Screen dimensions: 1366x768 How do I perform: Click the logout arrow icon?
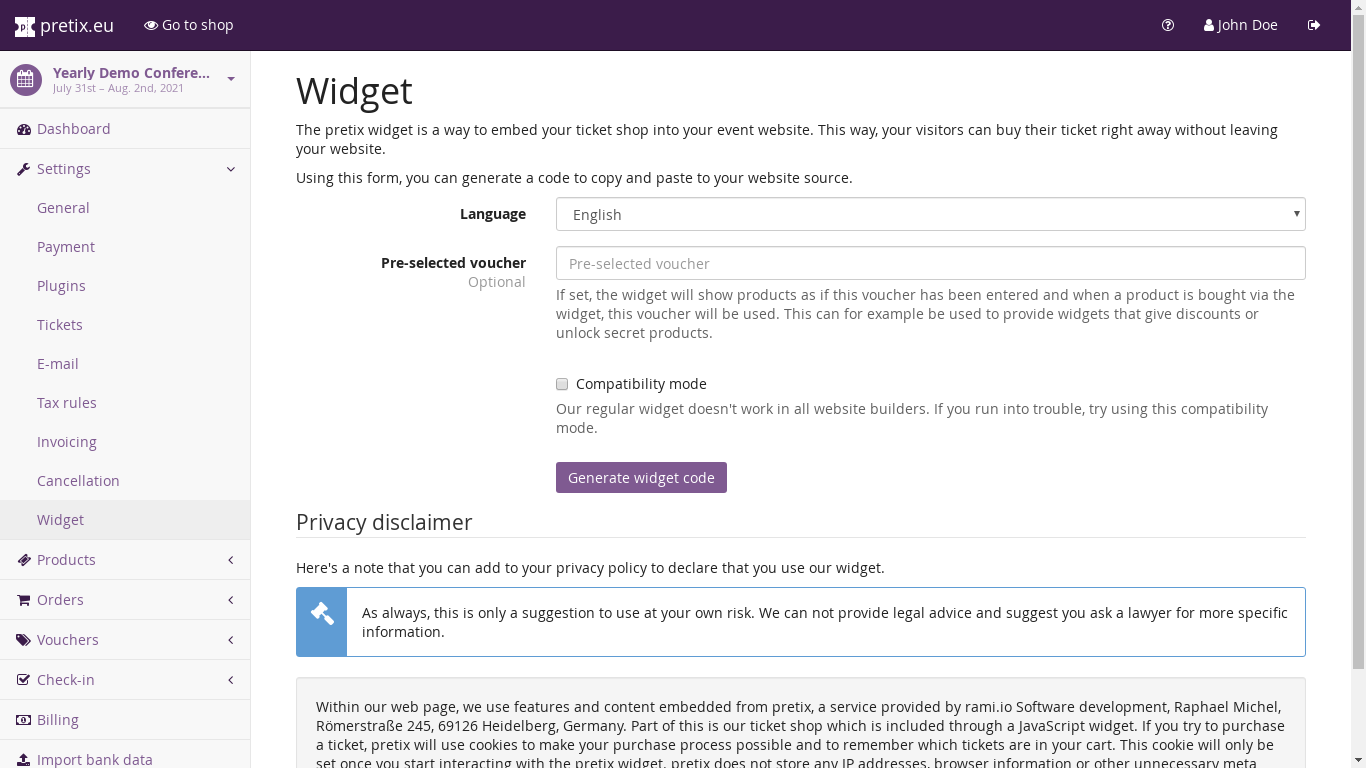1314,25
